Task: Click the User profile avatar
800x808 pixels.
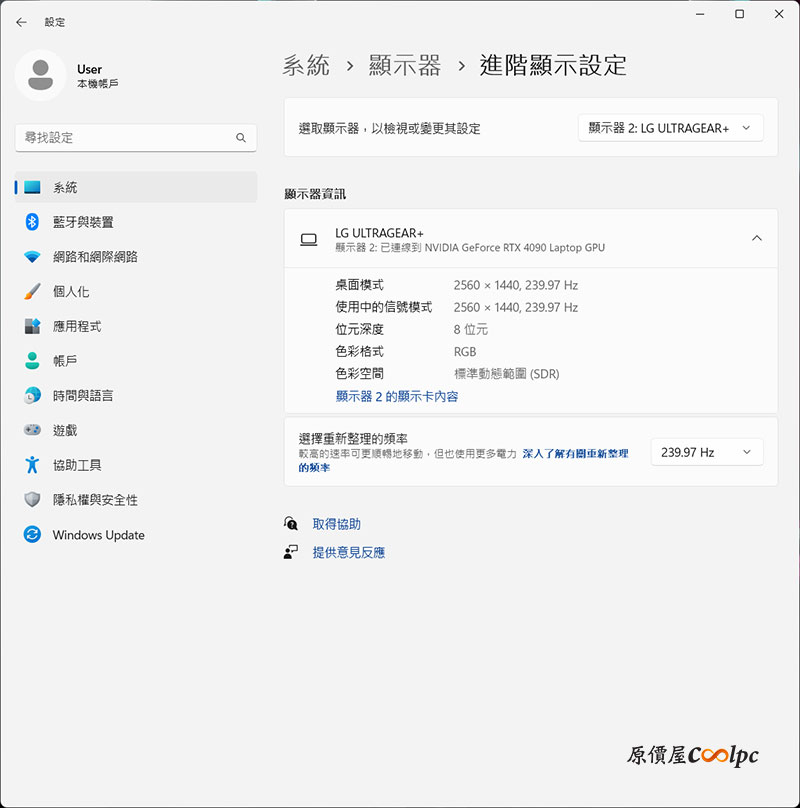Action: coord(41,75)
